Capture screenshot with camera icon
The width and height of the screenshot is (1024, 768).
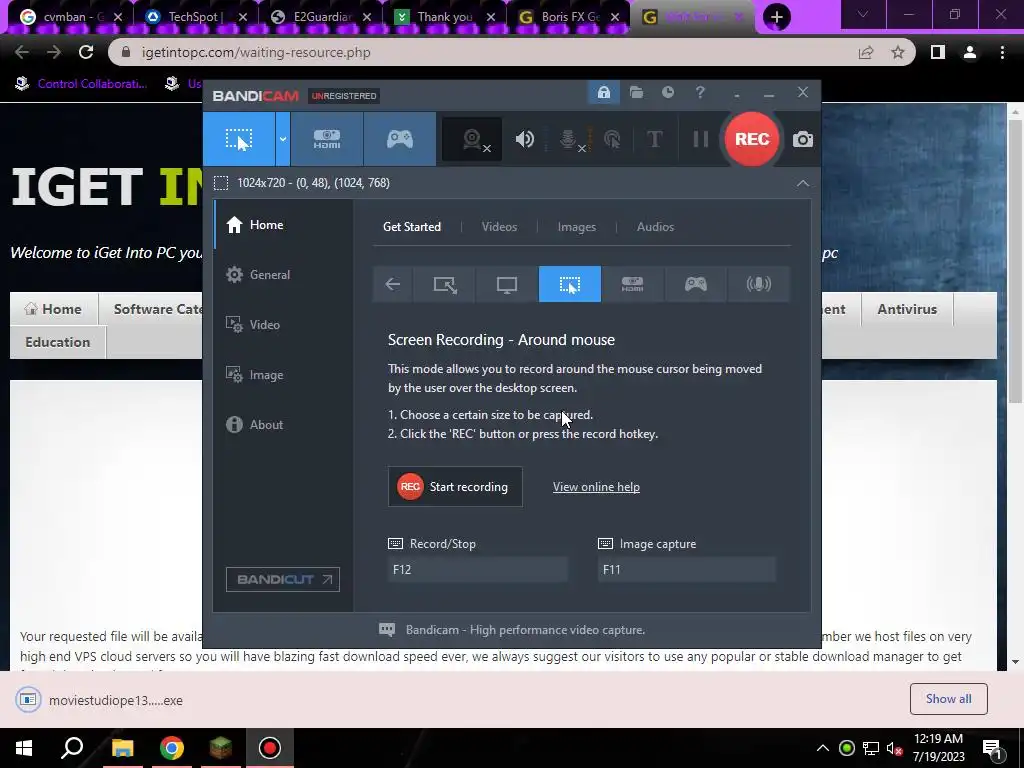(803, 139)
